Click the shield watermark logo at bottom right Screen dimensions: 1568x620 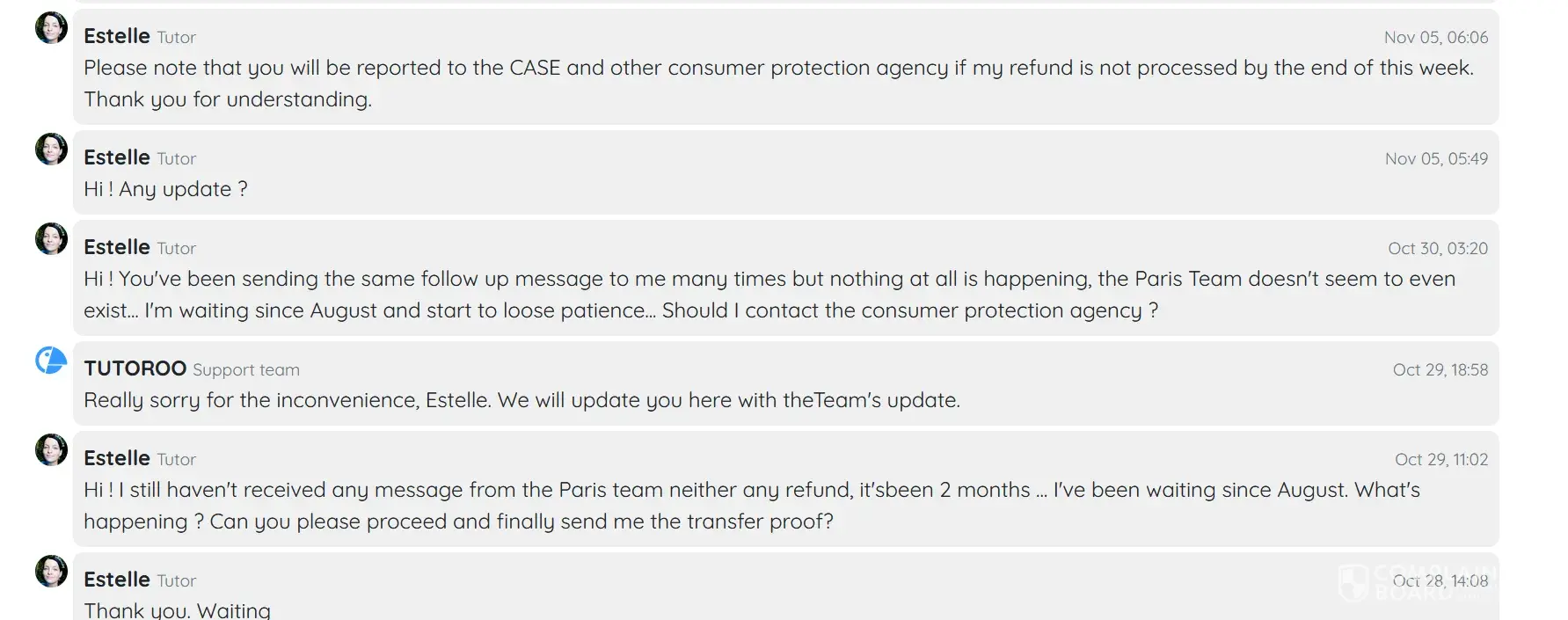click(1353, 582)
